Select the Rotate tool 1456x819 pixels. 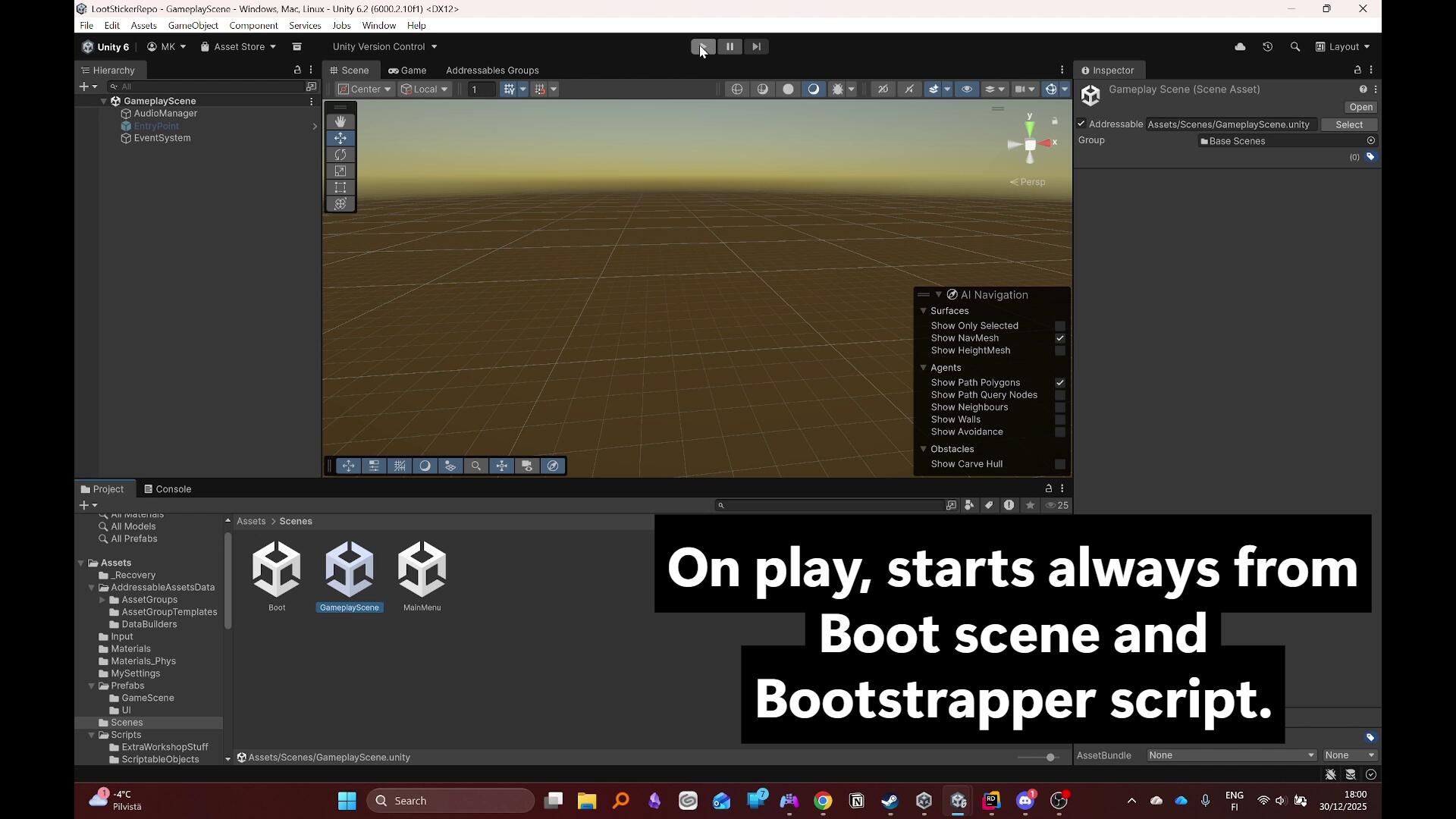[340, 155]
